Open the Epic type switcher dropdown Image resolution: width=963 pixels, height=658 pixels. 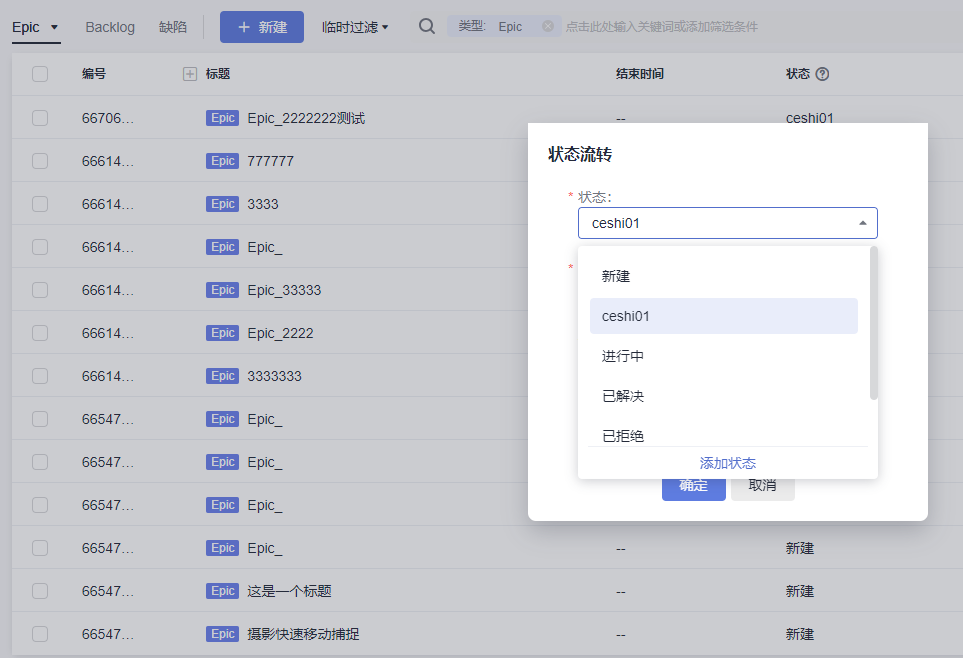coord(35,27)
